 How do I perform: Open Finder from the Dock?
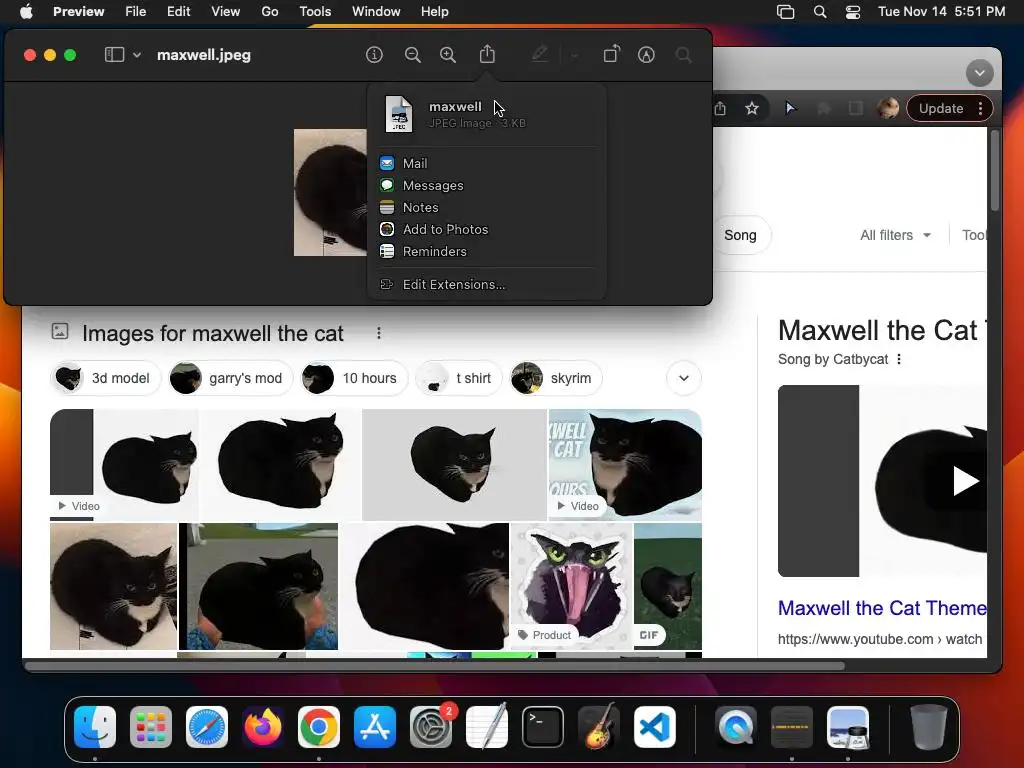[x=95, y=727]
